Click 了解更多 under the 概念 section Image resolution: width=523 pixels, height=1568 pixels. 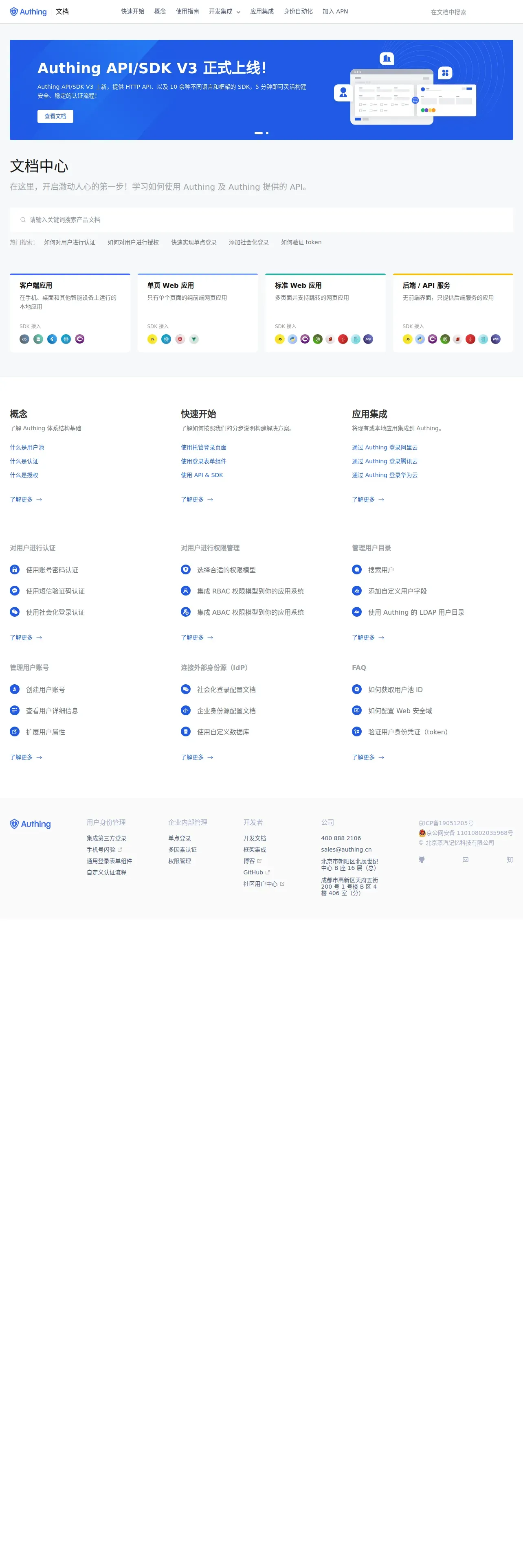(x=26, y=500)
